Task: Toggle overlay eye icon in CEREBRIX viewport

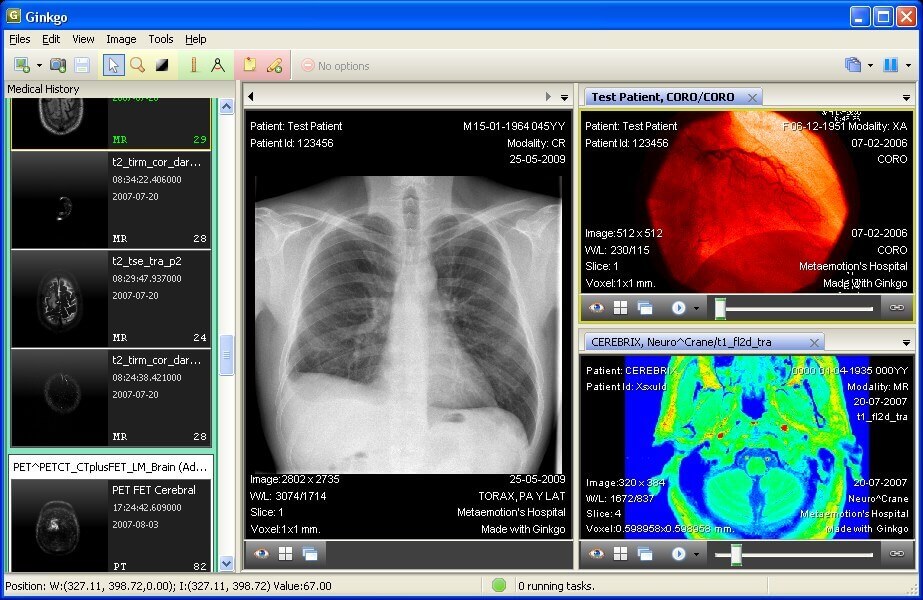Action: (598, 553)
